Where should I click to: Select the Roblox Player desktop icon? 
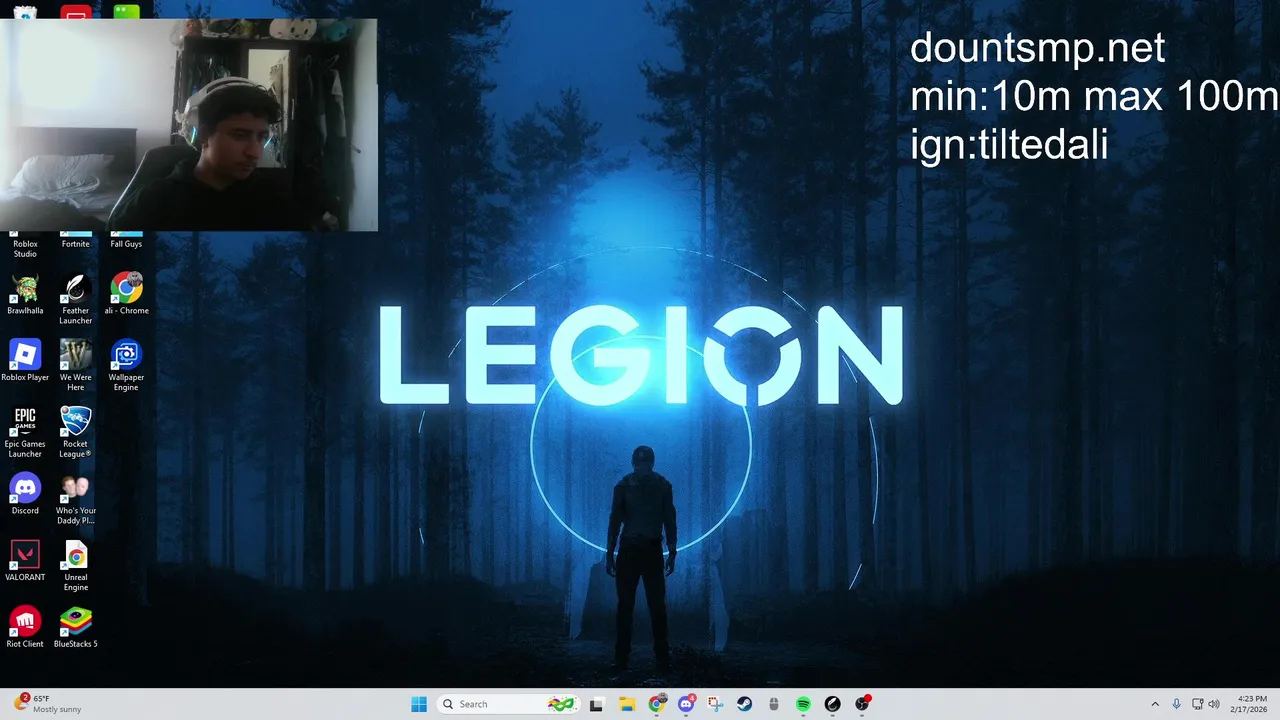pyautogui.click(x=25, y=361)
